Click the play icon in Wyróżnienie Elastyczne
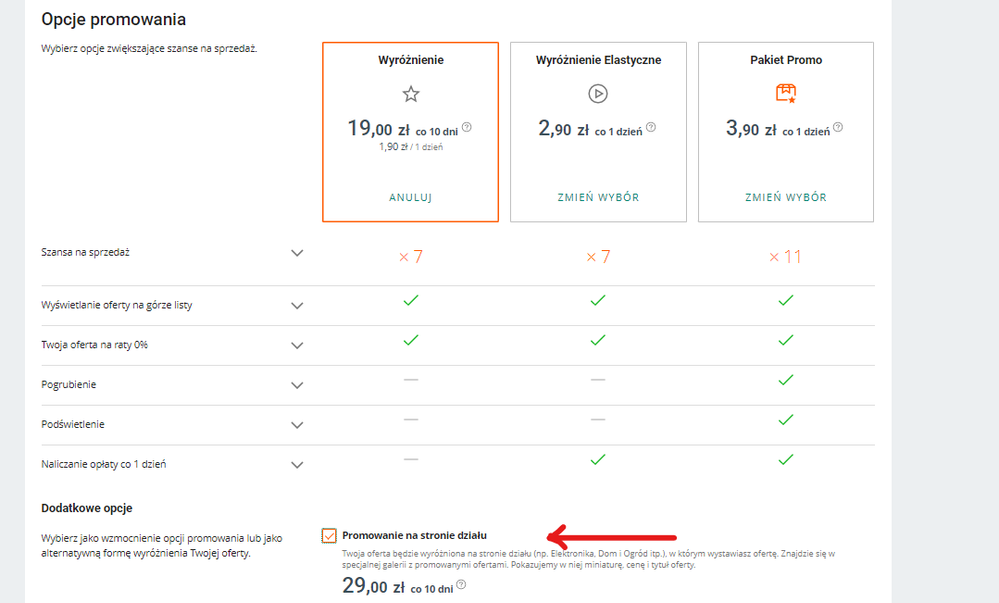Screen dimensions: 999x603 [598, 94]
